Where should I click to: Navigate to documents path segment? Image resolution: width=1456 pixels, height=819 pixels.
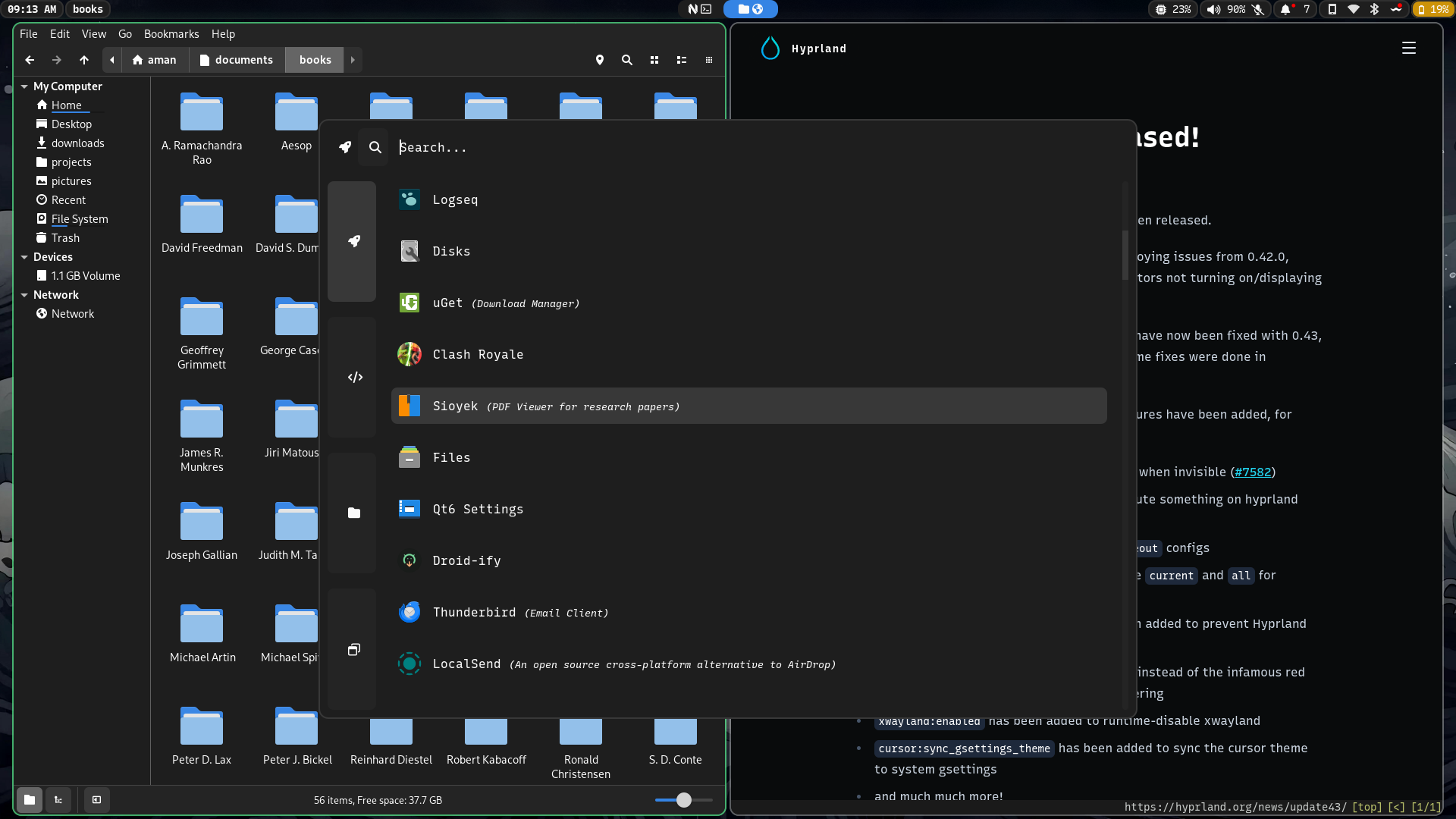pos(237,60)
